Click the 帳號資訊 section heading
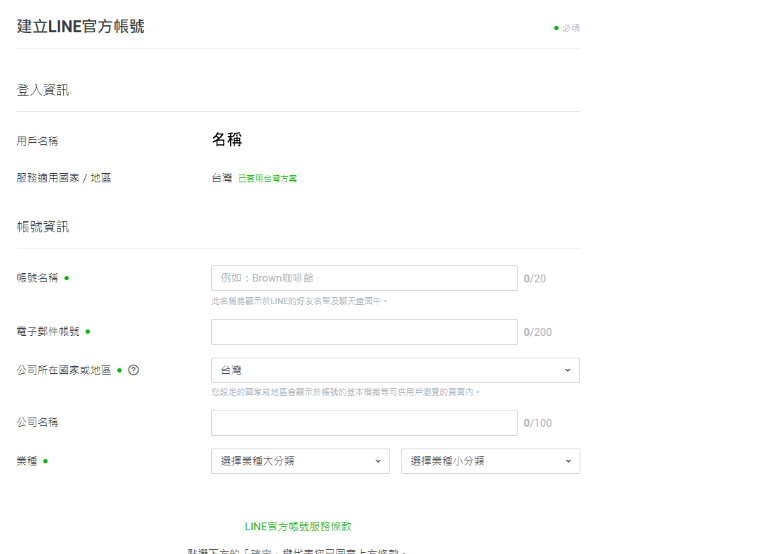This screenshot has width=769, height=554. 43,227
